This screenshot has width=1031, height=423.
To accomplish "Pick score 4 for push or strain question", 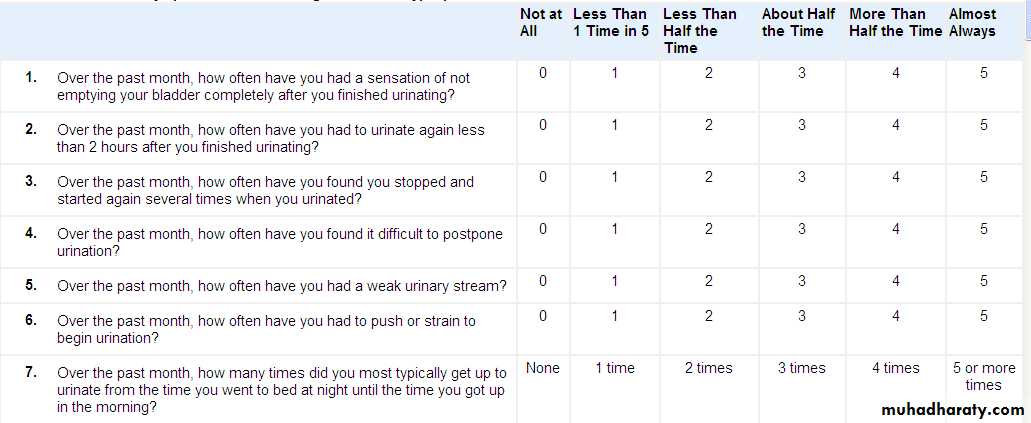I will point(895,316).
